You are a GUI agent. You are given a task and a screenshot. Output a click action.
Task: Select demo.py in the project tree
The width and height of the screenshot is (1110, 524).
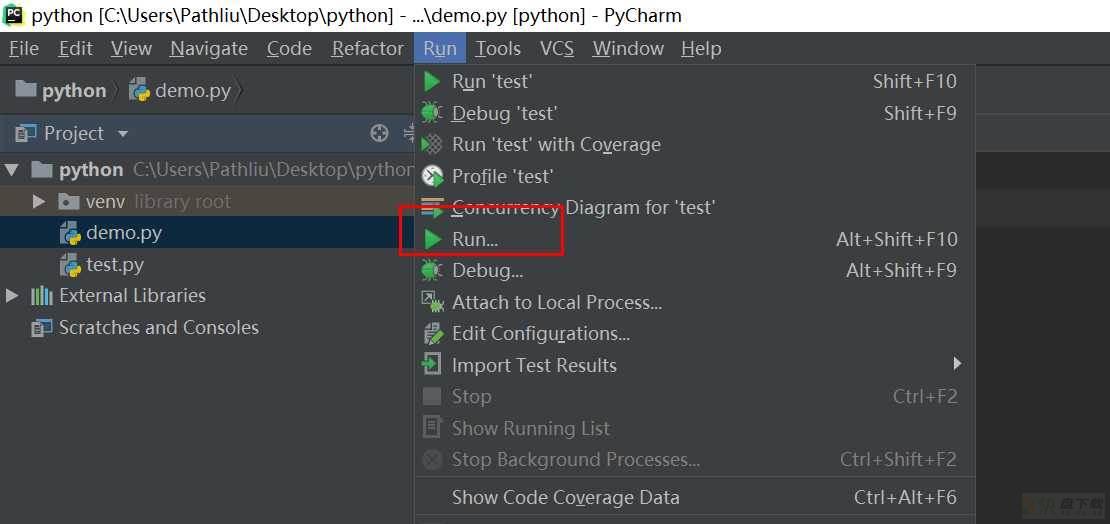pyautogui.click(x=207, y=233)
